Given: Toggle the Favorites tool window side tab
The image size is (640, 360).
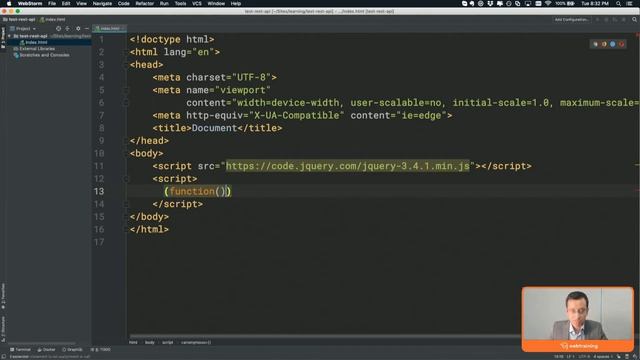Looking at the screenshot, I should 3,296.
